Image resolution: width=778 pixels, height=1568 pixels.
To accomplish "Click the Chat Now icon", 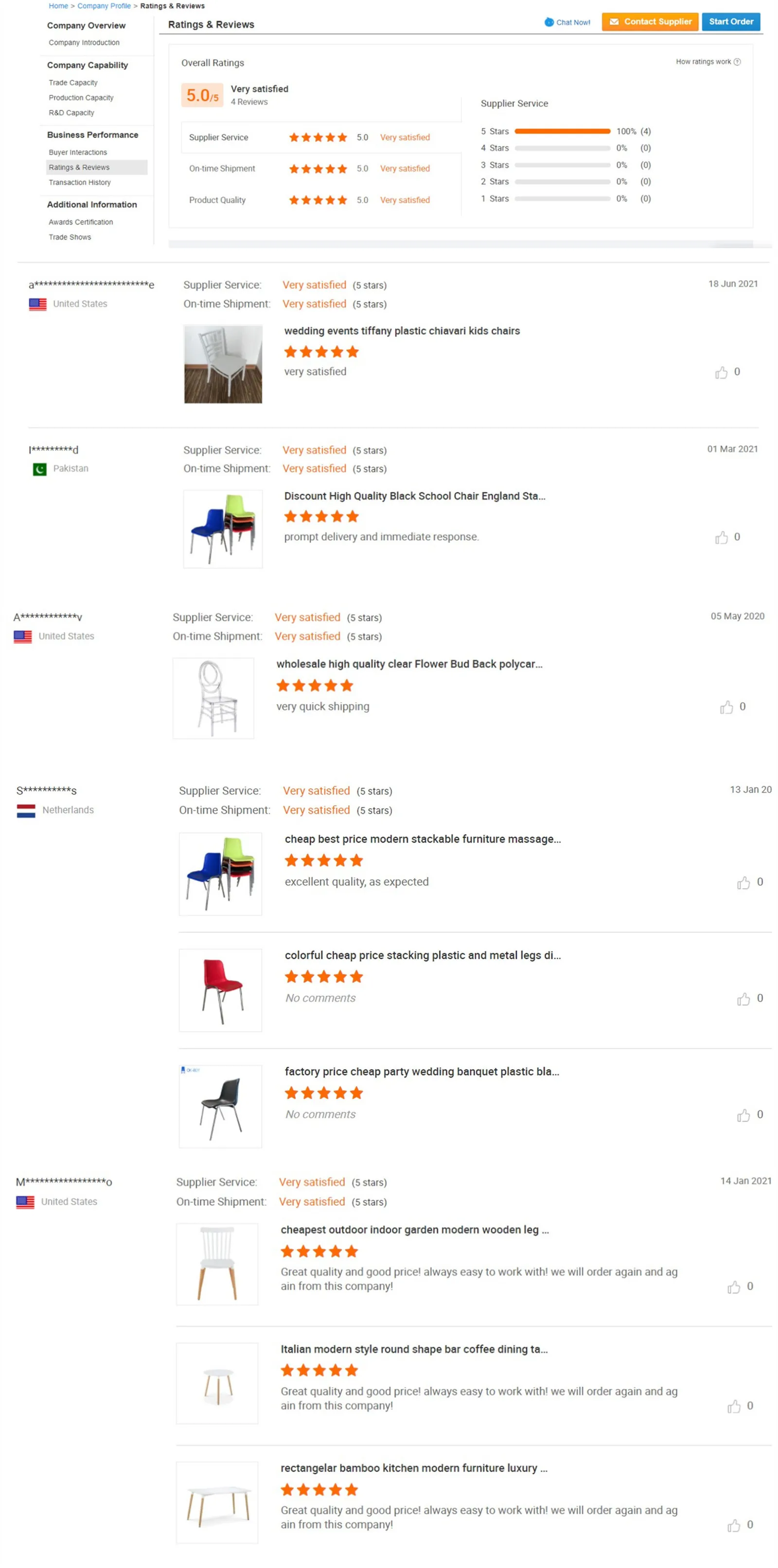I will point(548,22).
